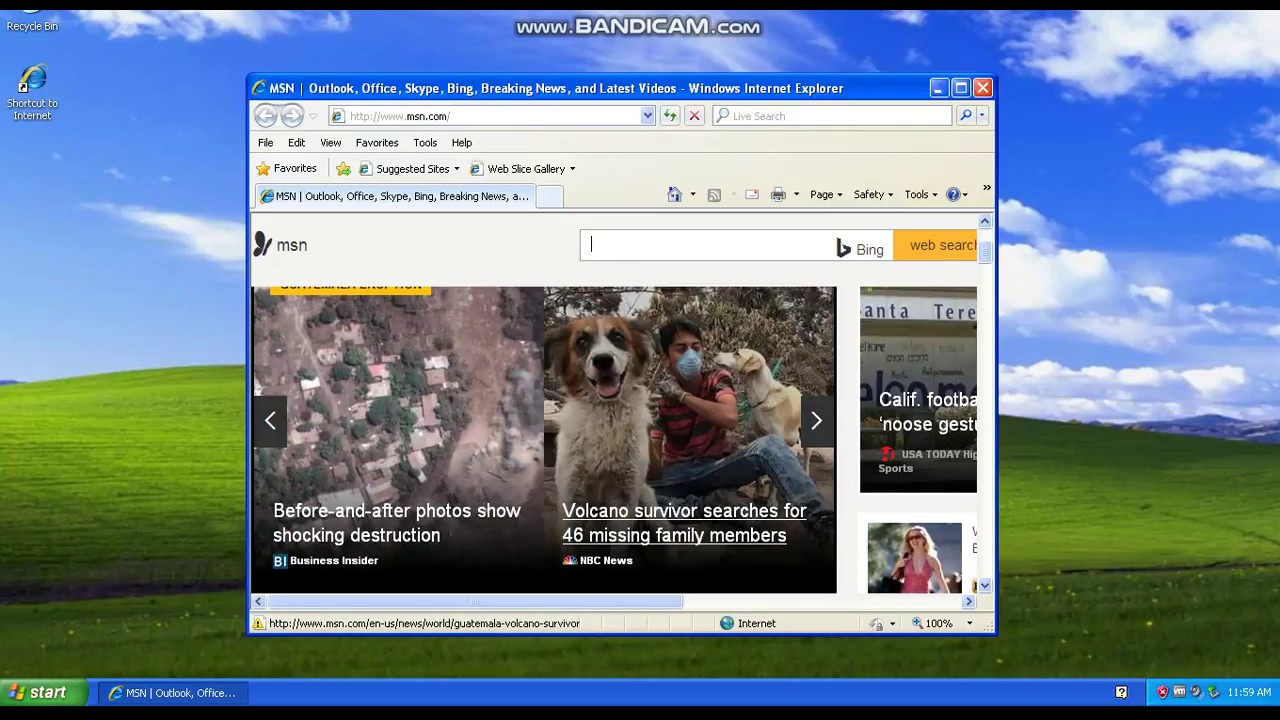Open 'Volcano survivor searches for 46 missing' headline
1280x720 pixels.
click(x=684, y=523)
